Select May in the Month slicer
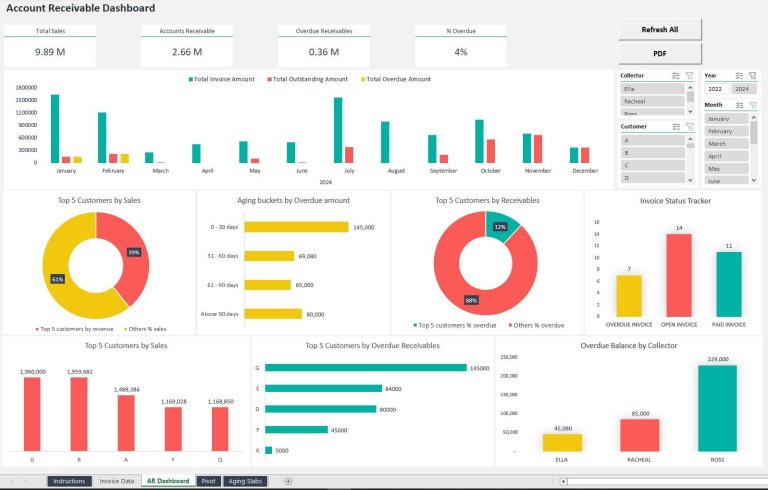The height and width of the screenshot is (490, 768). tap(726, 169)
